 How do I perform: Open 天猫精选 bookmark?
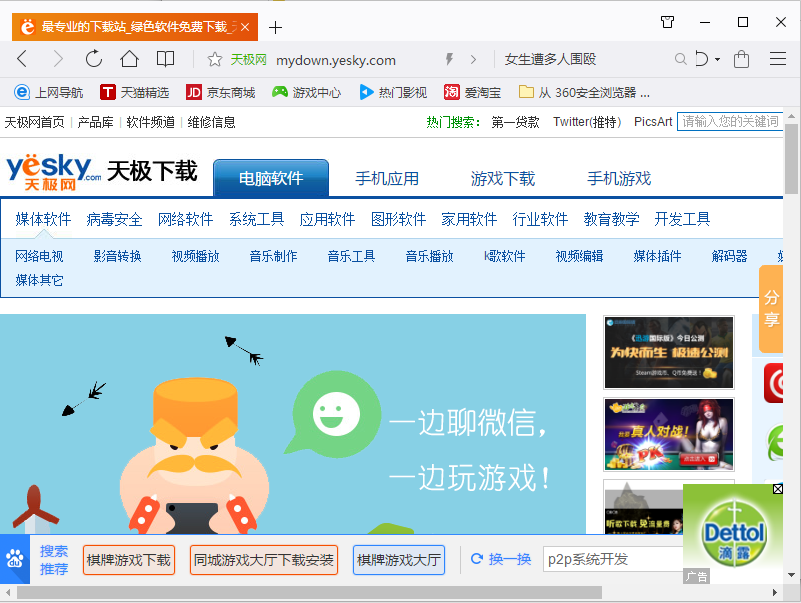(x=134, y=92)
